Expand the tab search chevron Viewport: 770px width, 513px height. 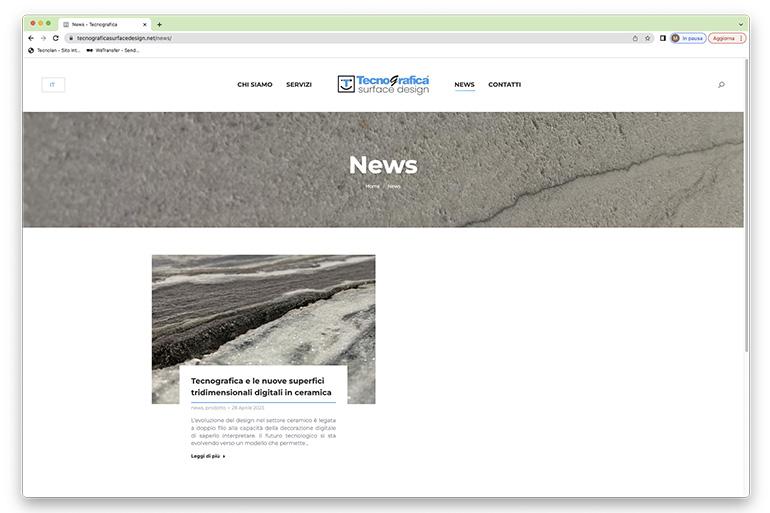click(x=740, y=25)
